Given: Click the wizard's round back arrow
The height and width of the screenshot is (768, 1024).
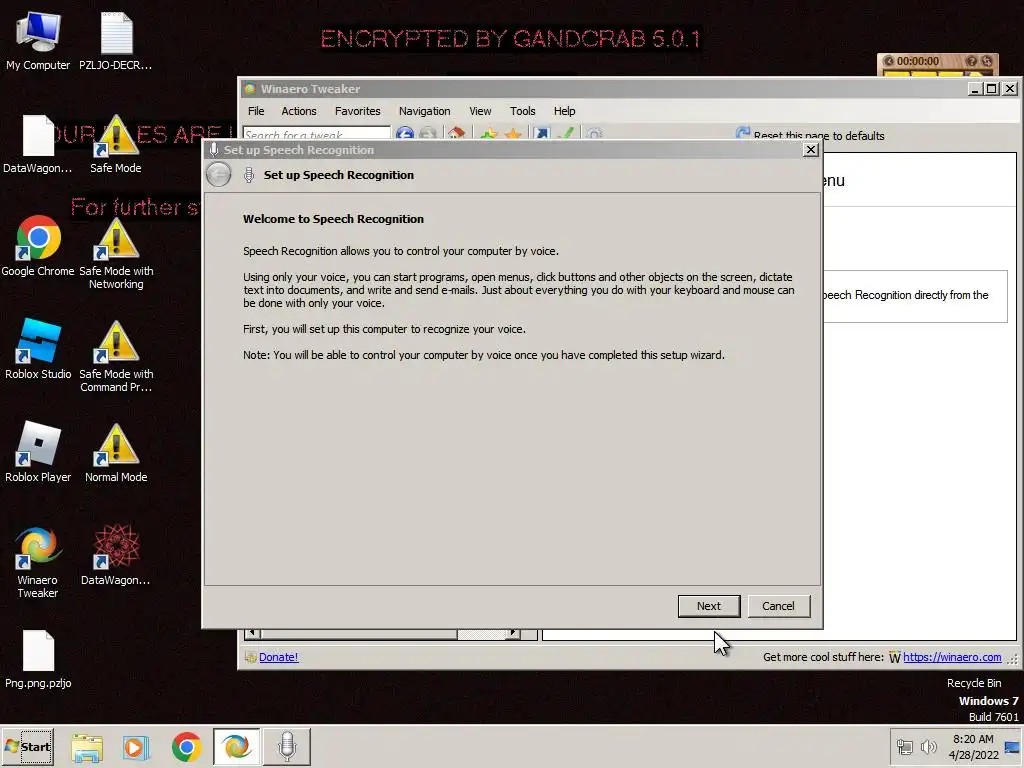Looking at the screenshot, I should (x=219, y=175).
